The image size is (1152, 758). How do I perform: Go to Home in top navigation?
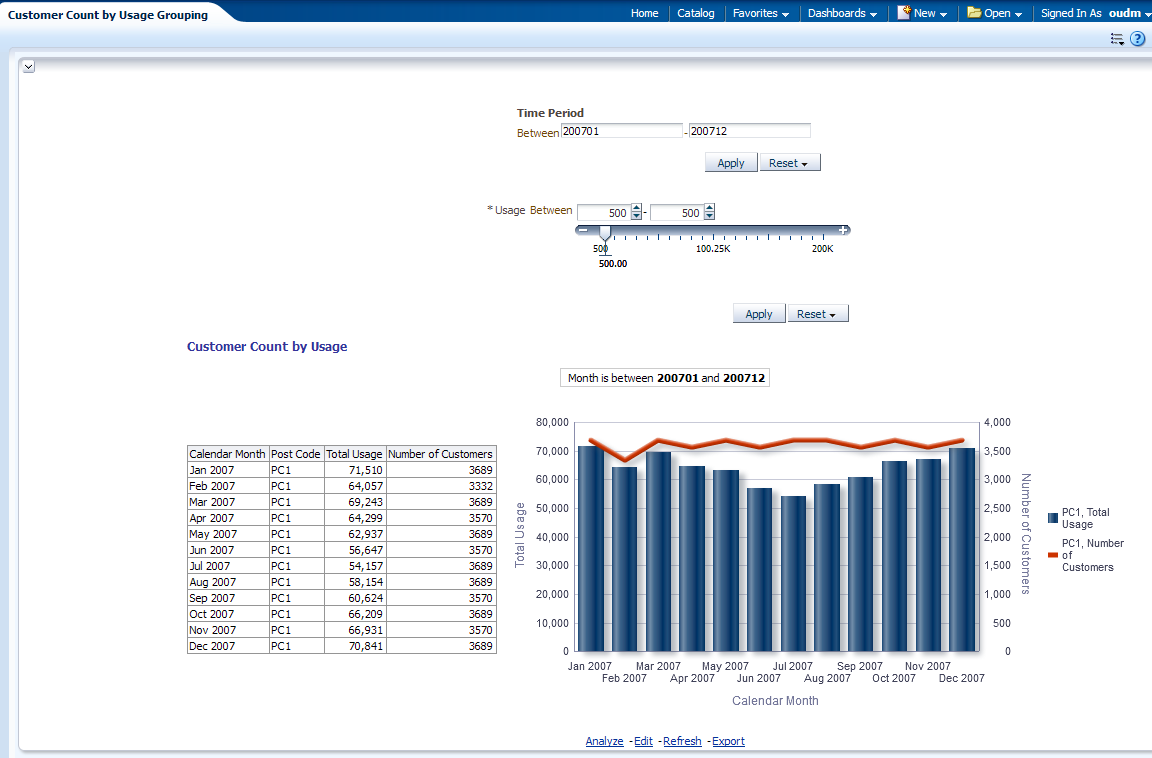point(644,13)
